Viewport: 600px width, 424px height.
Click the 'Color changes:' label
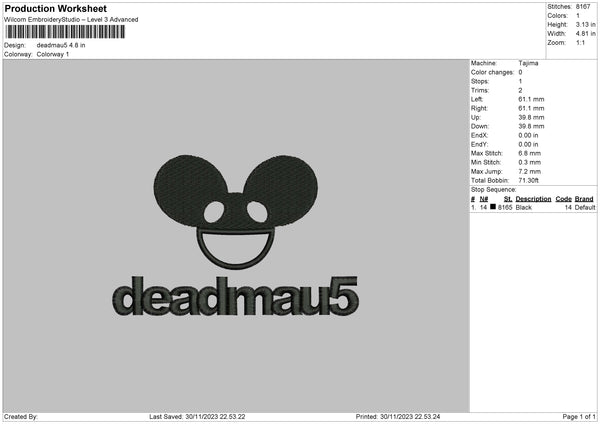[492, 72]
